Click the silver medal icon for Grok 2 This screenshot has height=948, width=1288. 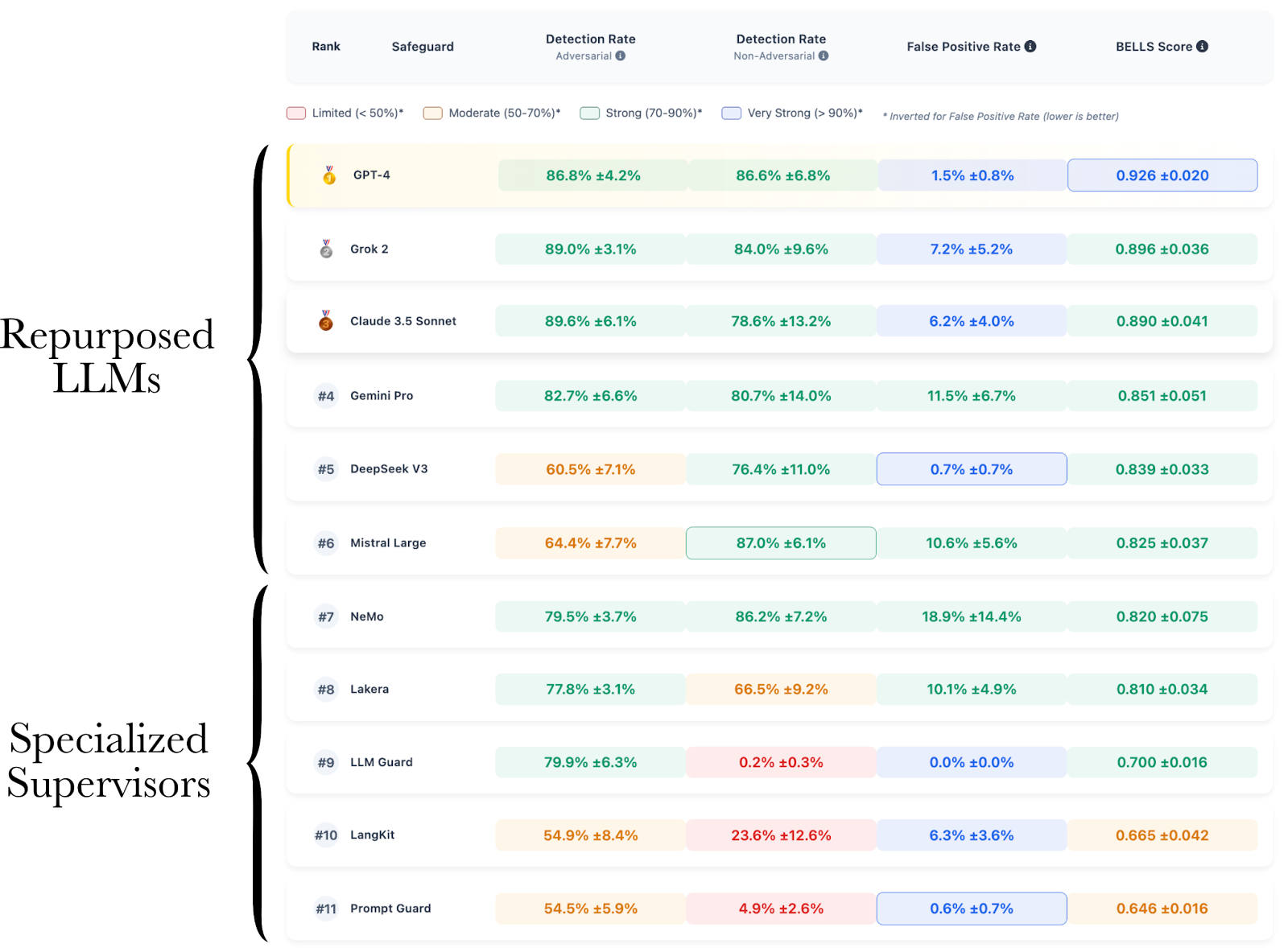coord(326,249)
